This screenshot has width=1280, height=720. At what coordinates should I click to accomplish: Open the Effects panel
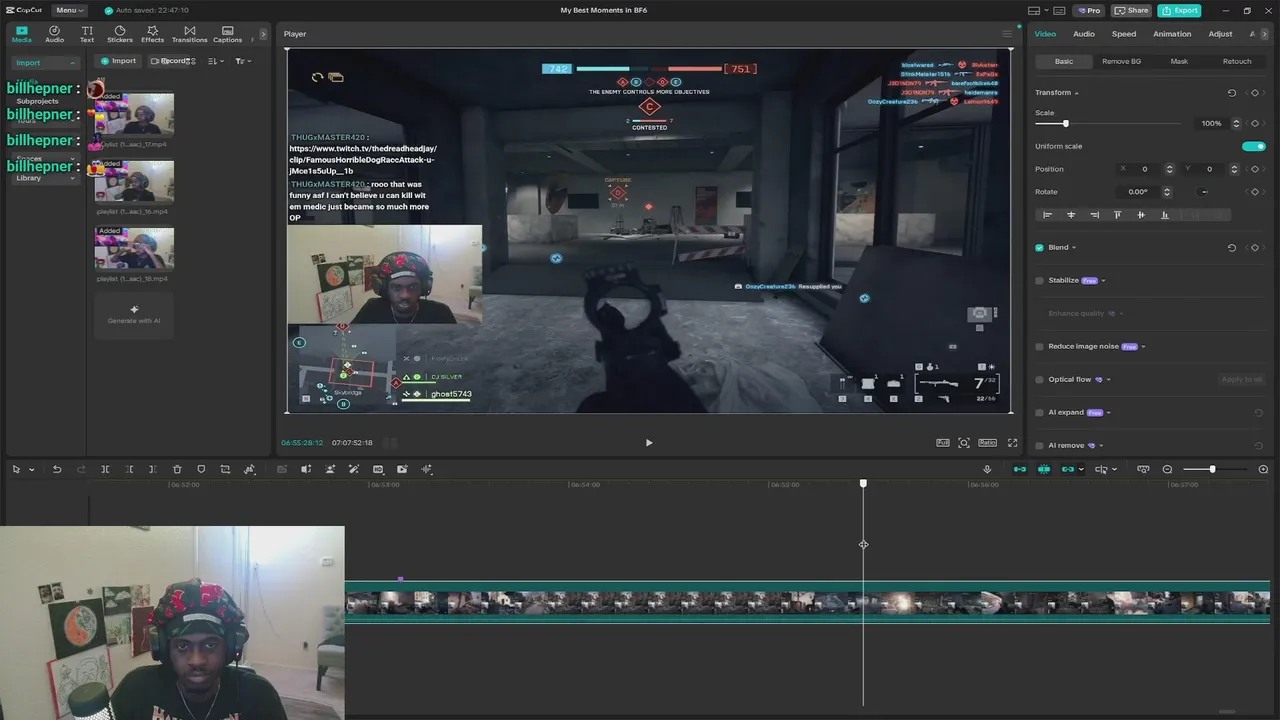[152, 34]
